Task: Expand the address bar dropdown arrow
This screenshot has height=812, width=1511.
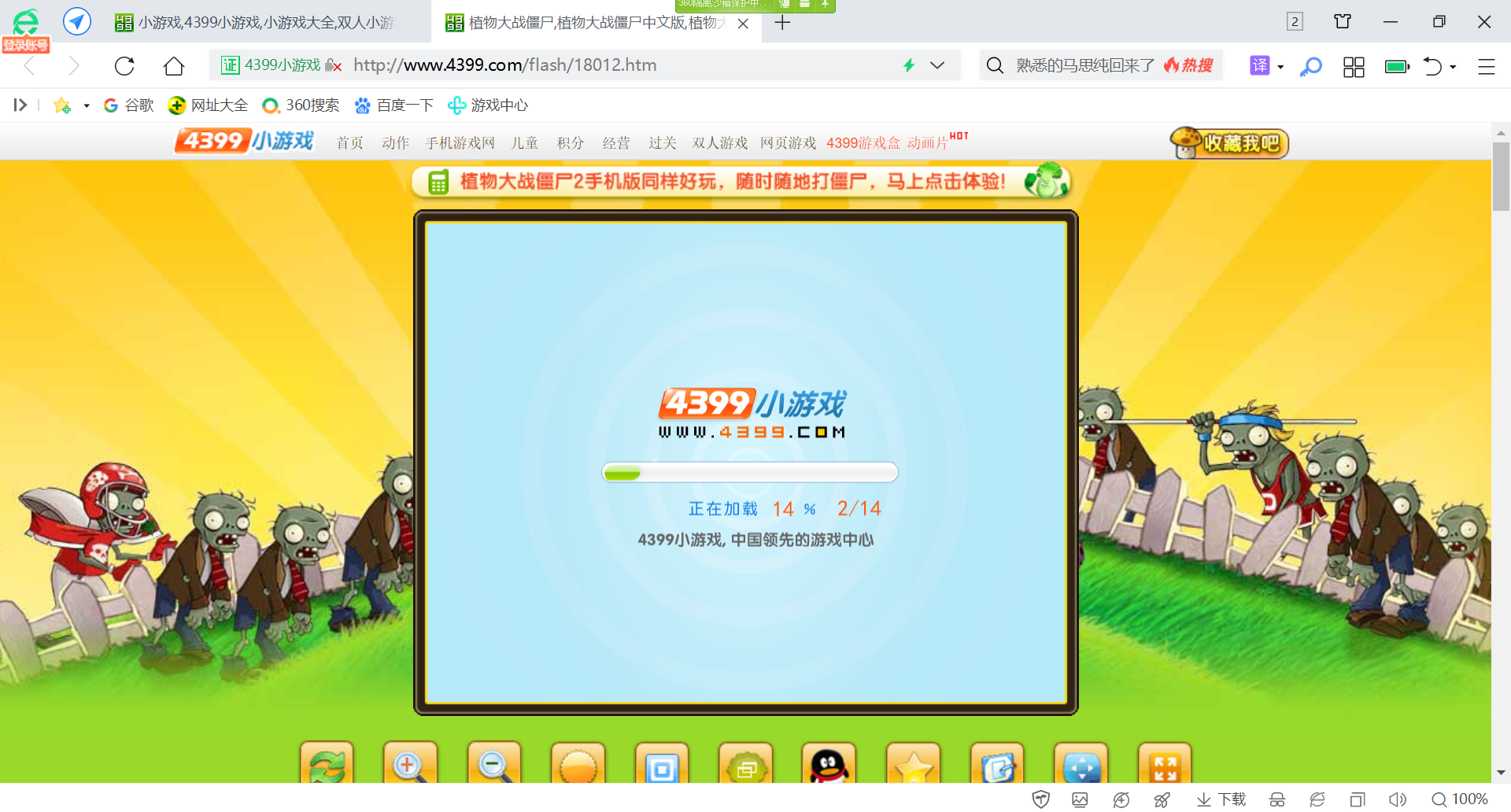Action: click(937, 65)
